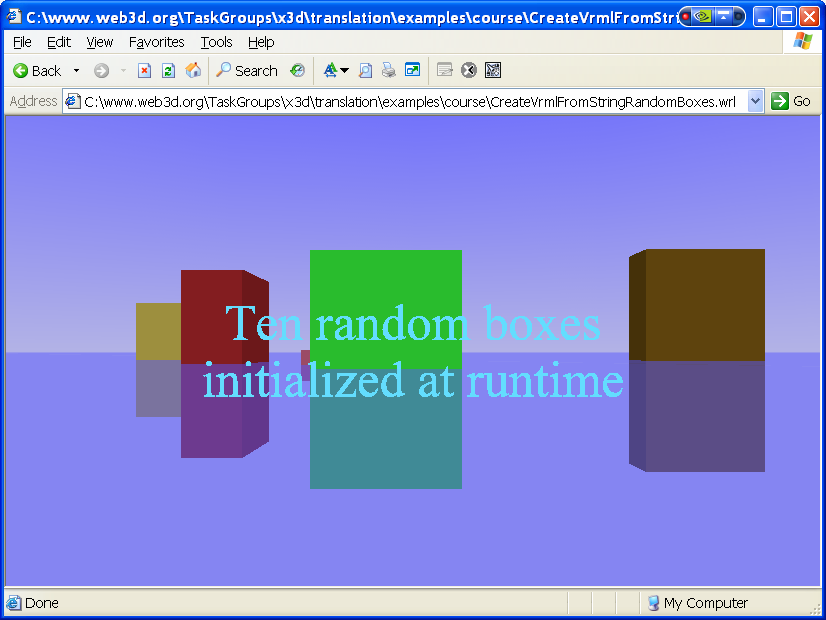Click the Back navigation button

[37, 71]
